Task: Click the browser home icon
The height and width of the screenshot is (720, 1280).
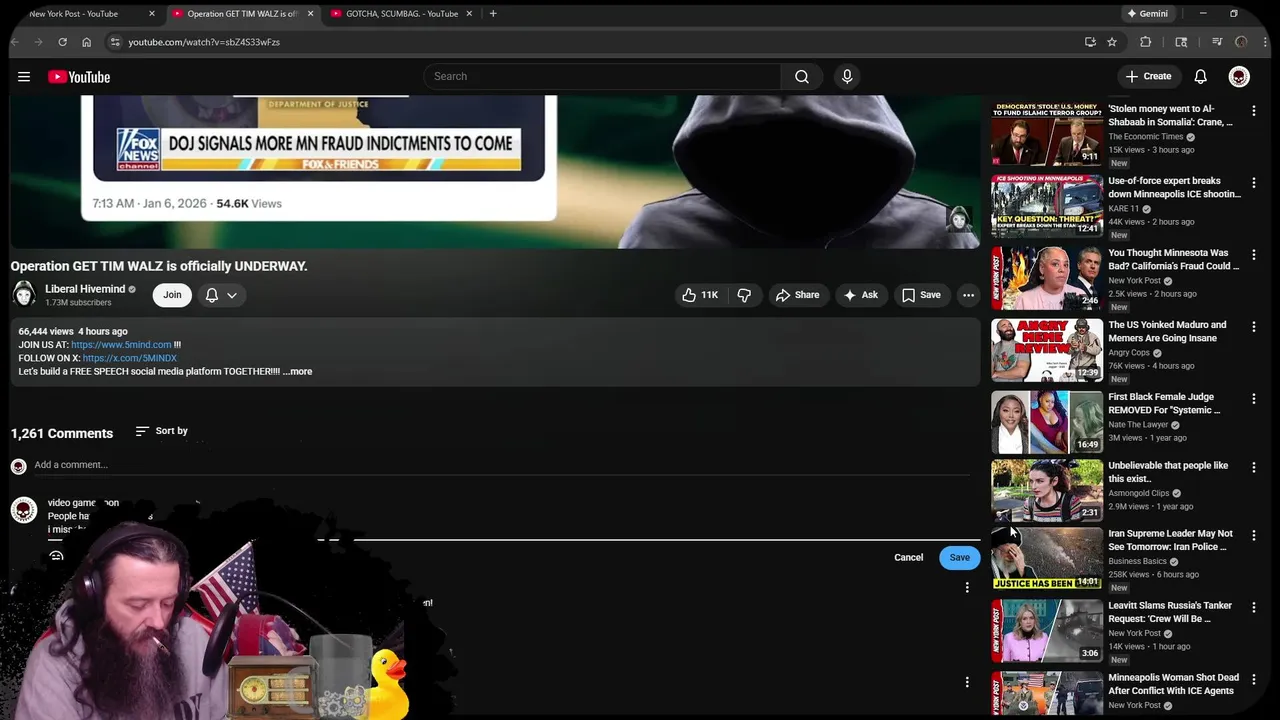Action: [x=86, y=42]
